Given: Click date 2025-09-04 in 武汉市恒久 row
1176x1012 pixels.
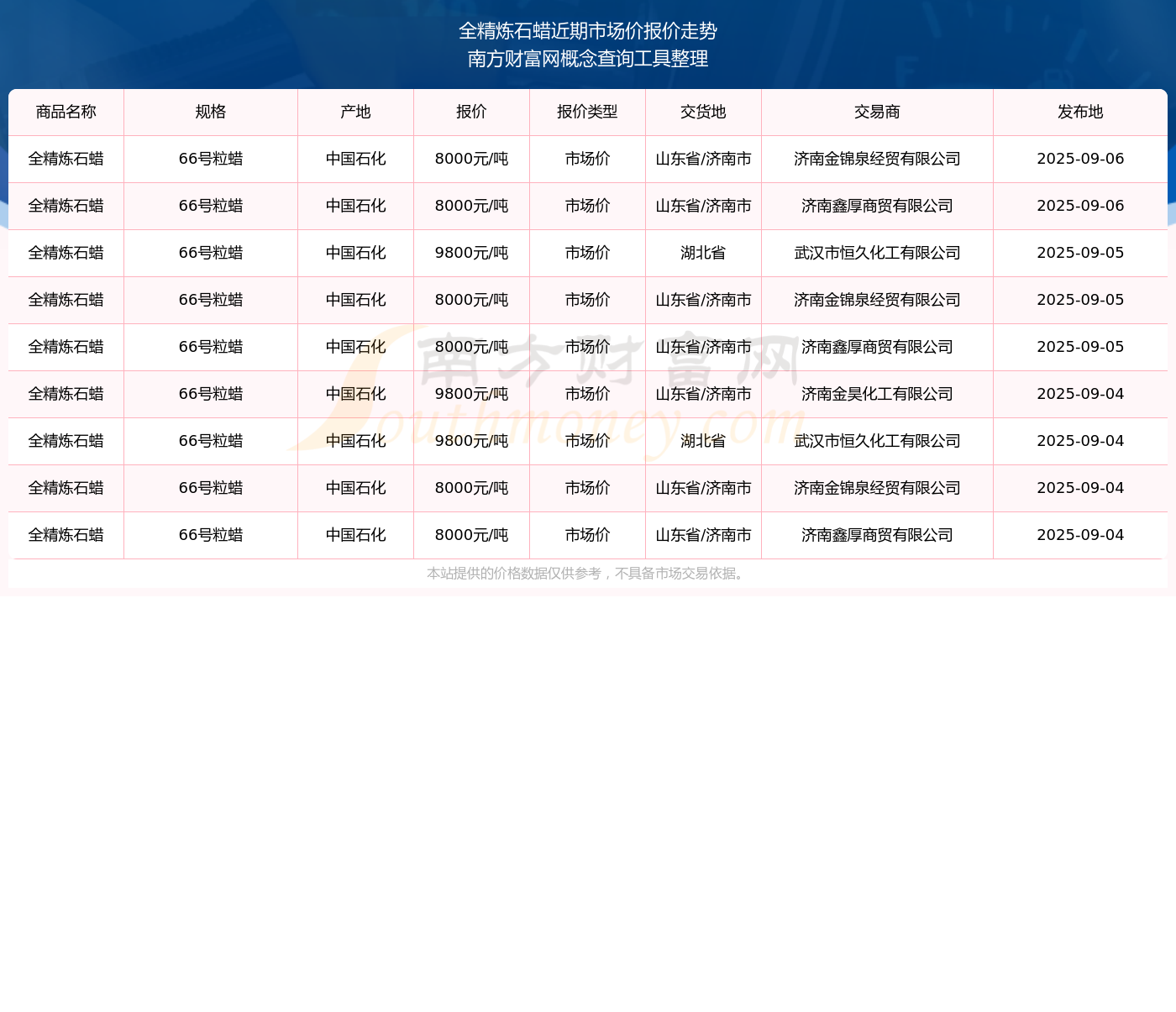Looking at the screenshot, I should tap(1081, 441).
